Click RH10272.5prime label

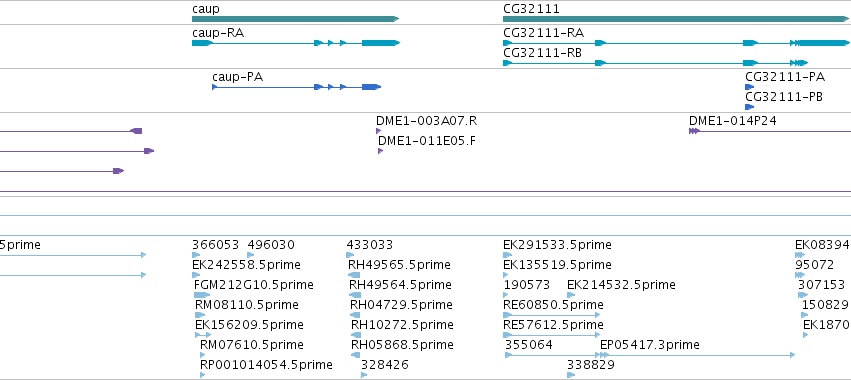(402, 325)
